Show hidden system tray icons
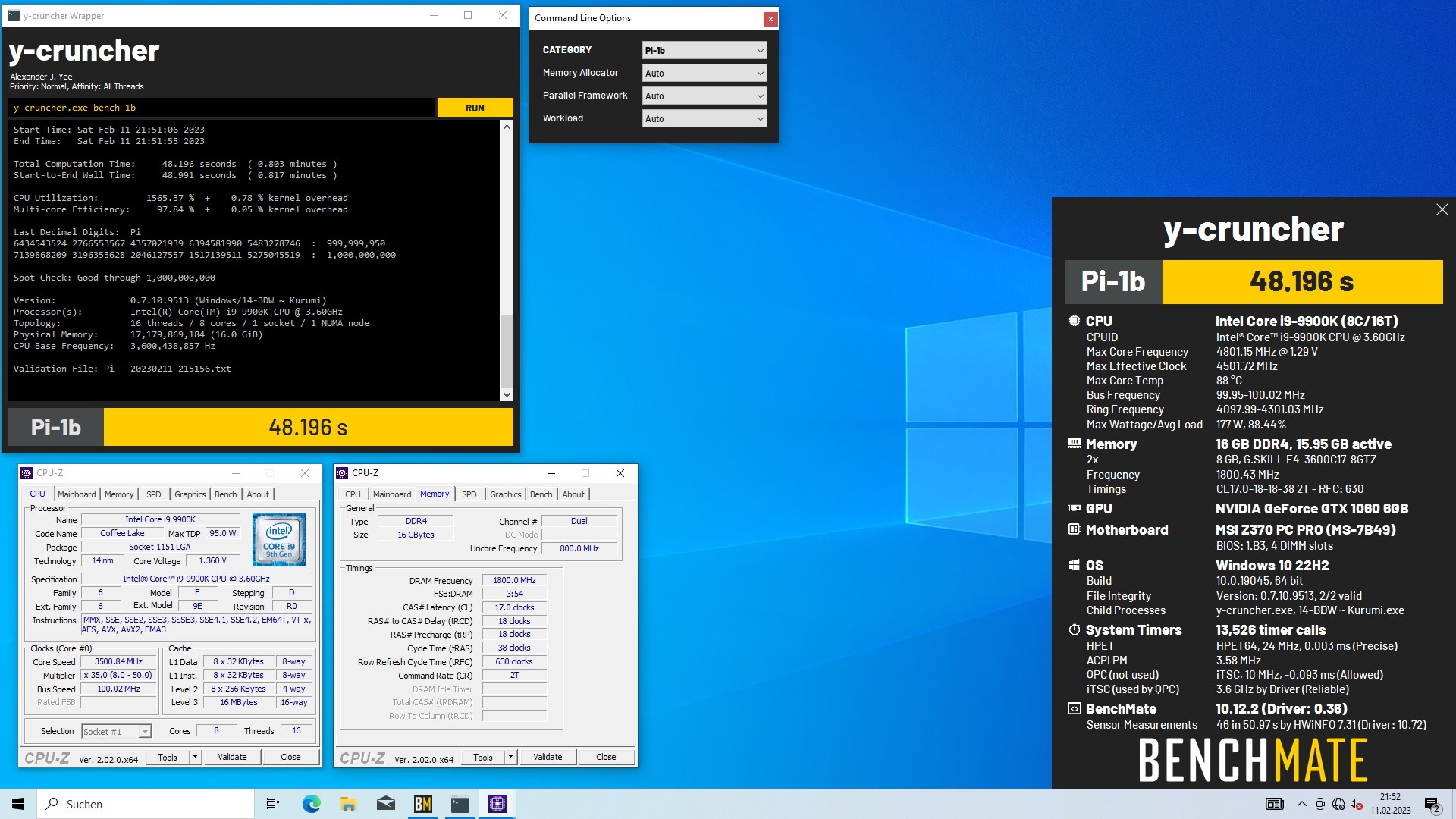Screen dimensions: 1456x819 point(1302,804)
